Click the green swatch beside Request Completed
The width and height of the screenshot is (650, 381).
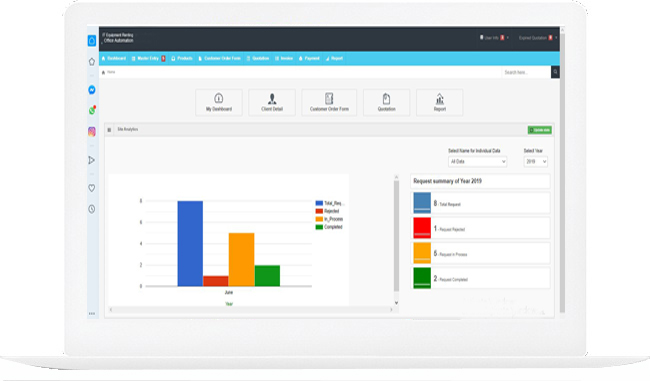click(422, 278)
